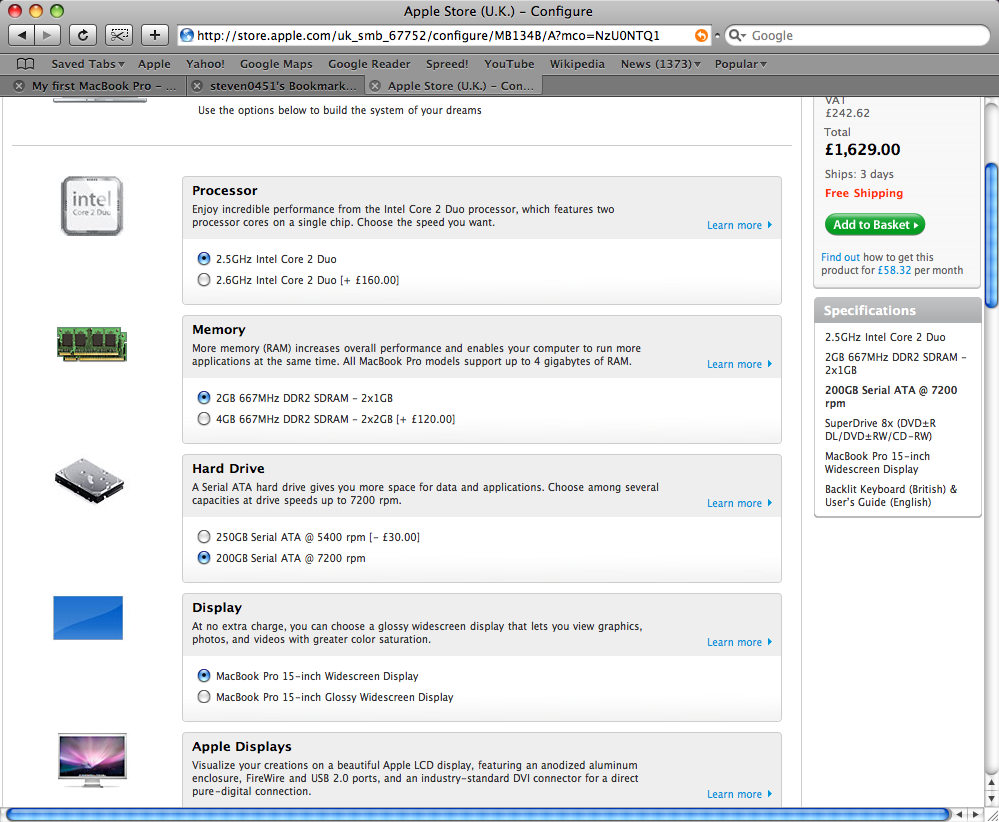
Task: Click the Find out financing link
Action: pyautogui.click(x=840, y=257)
